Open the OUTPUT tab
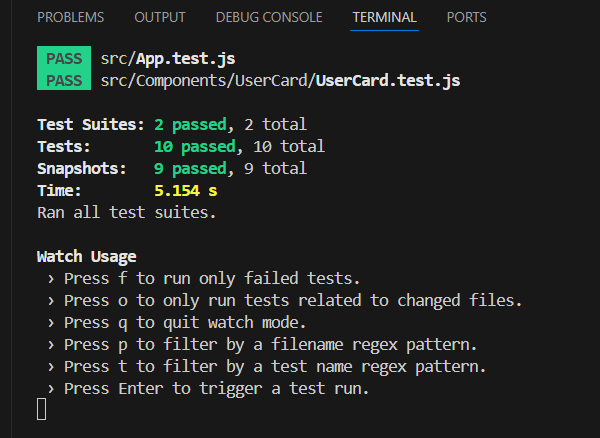Viewport: 600px width, 438px height. (160, 17)
